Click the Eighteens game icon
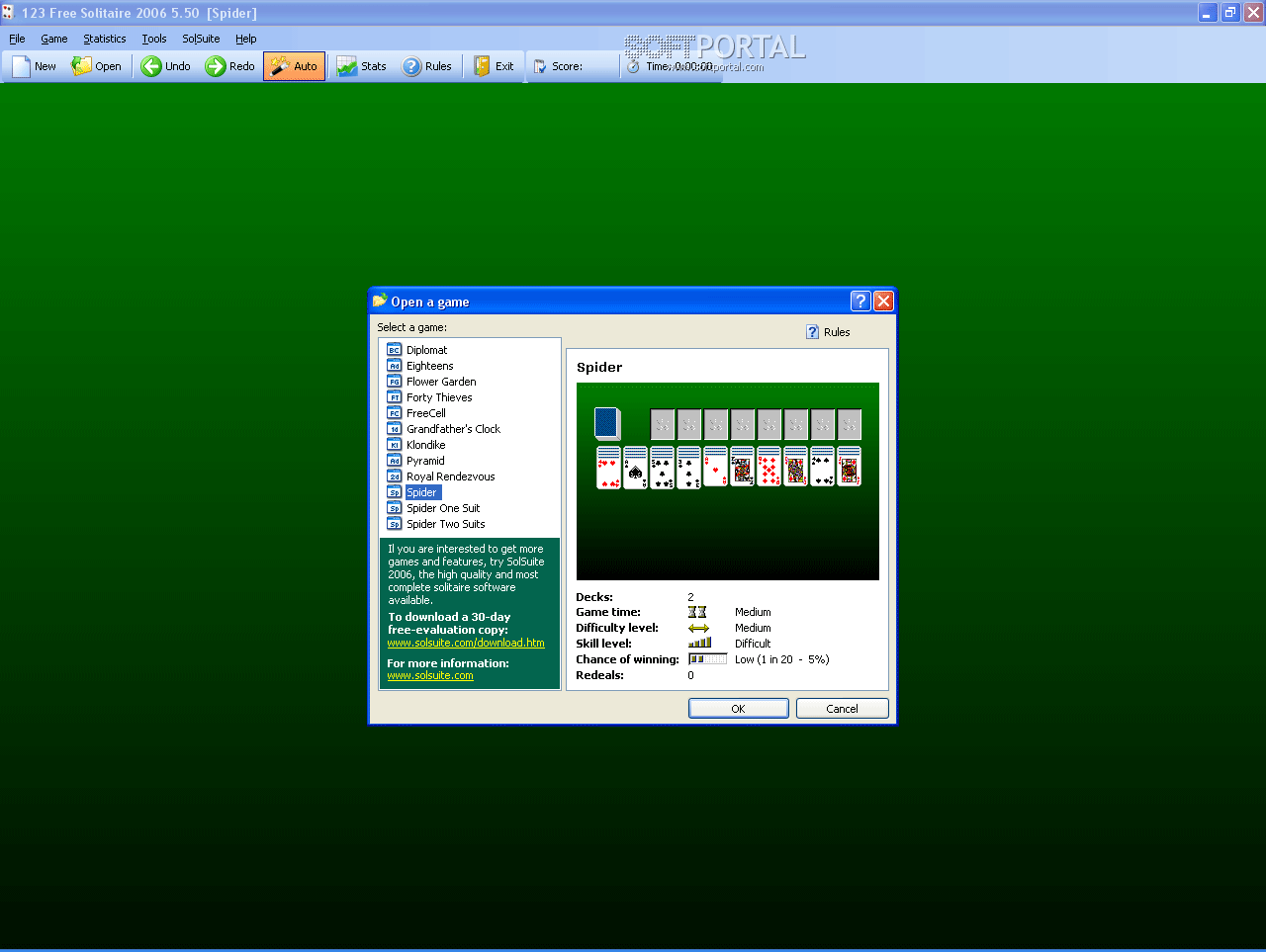The height and width of the screenshot is (952, 1266). point(394,366)
